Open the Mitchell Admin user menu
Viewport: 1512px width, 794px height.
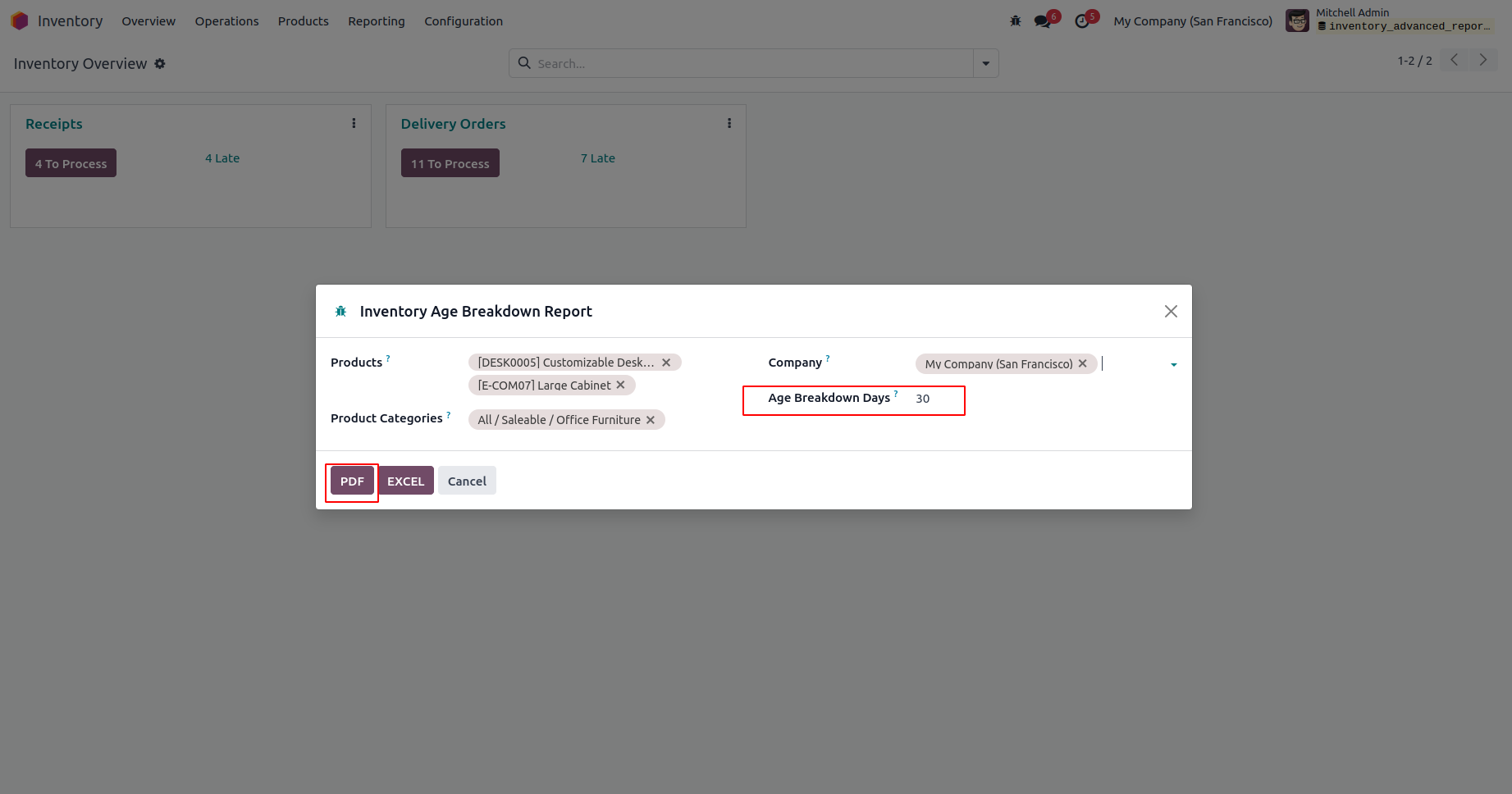point(1387,21)
